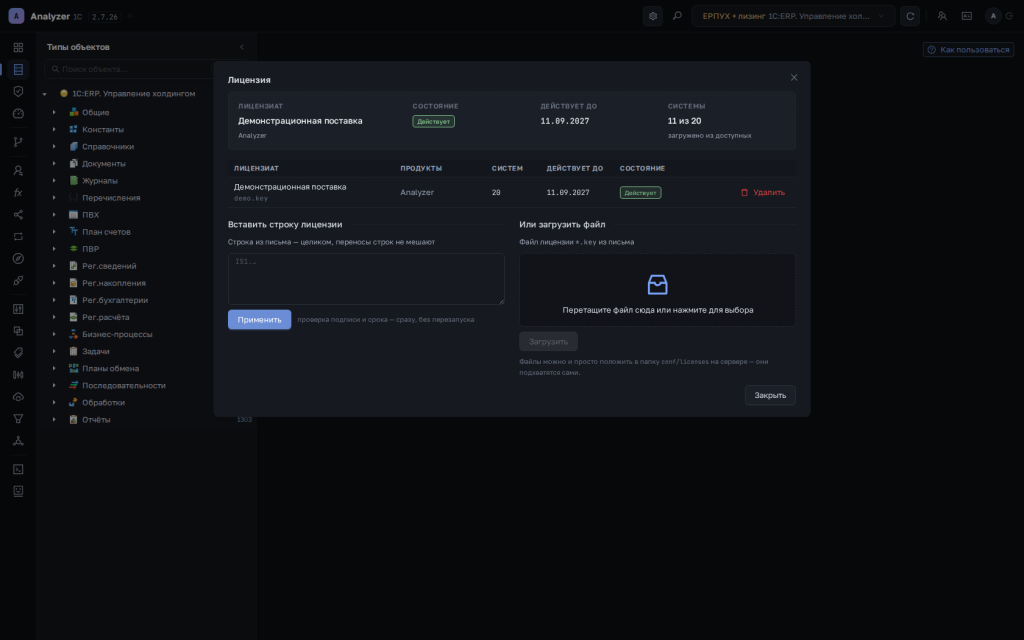Open the Как пользоваться help link
This screenshot has height=640, width=1024.
pyautogui.click(x=968, y=50)
